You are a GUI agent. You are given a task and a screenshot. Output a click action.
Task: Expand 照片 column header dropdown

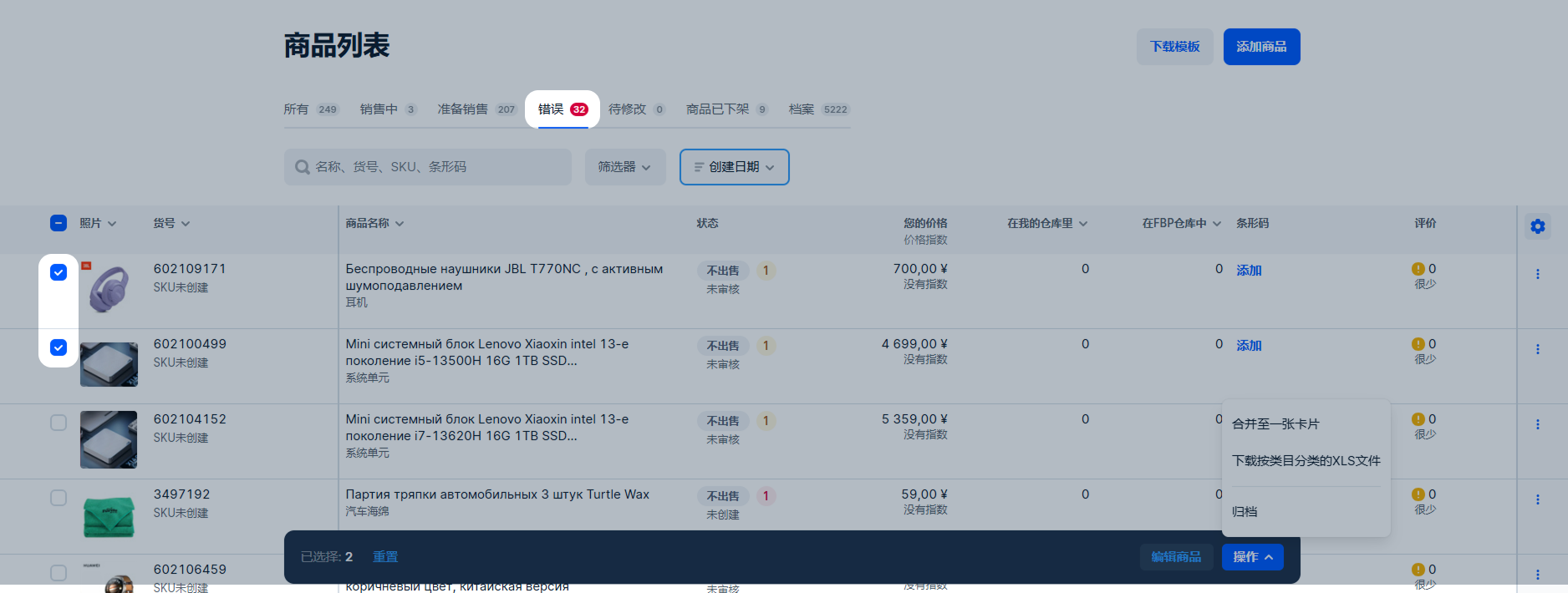(112, 224)
